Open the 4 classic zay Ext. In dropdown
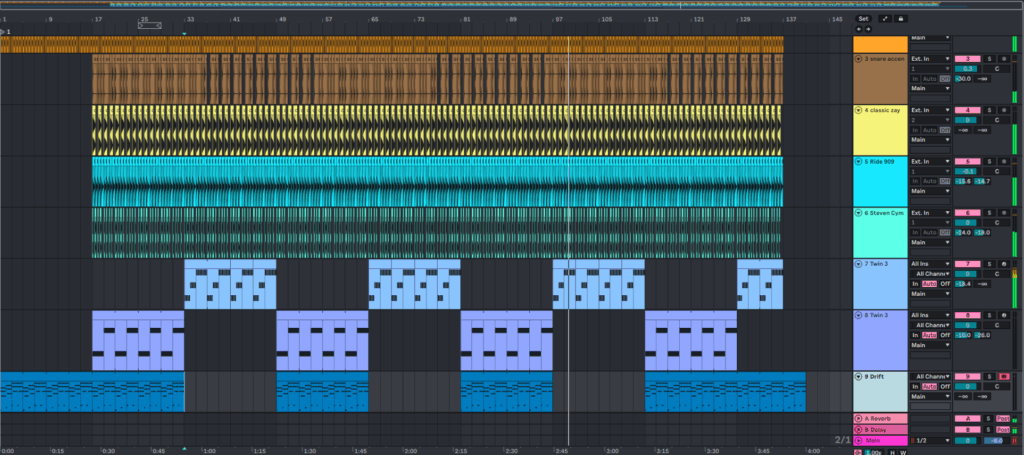 pyautogui.click(x=931, y=110)
